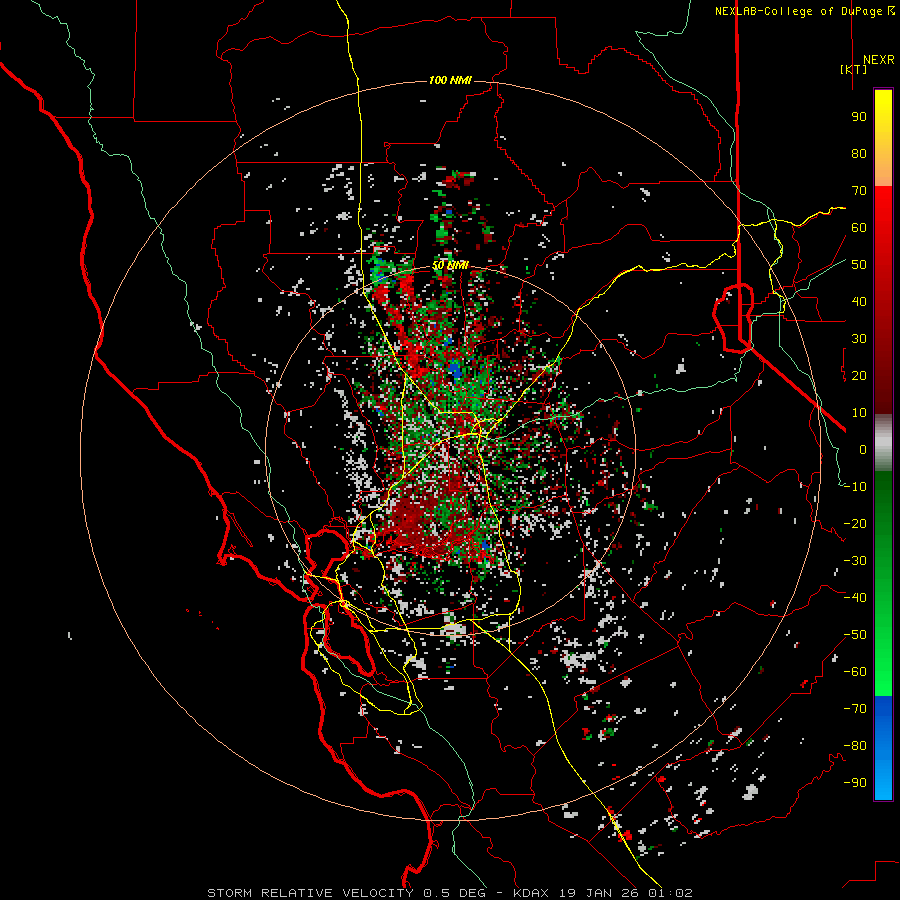This screenshot has height=900, width=900.
Task: Click the -30 scale value
Action: 855,561
